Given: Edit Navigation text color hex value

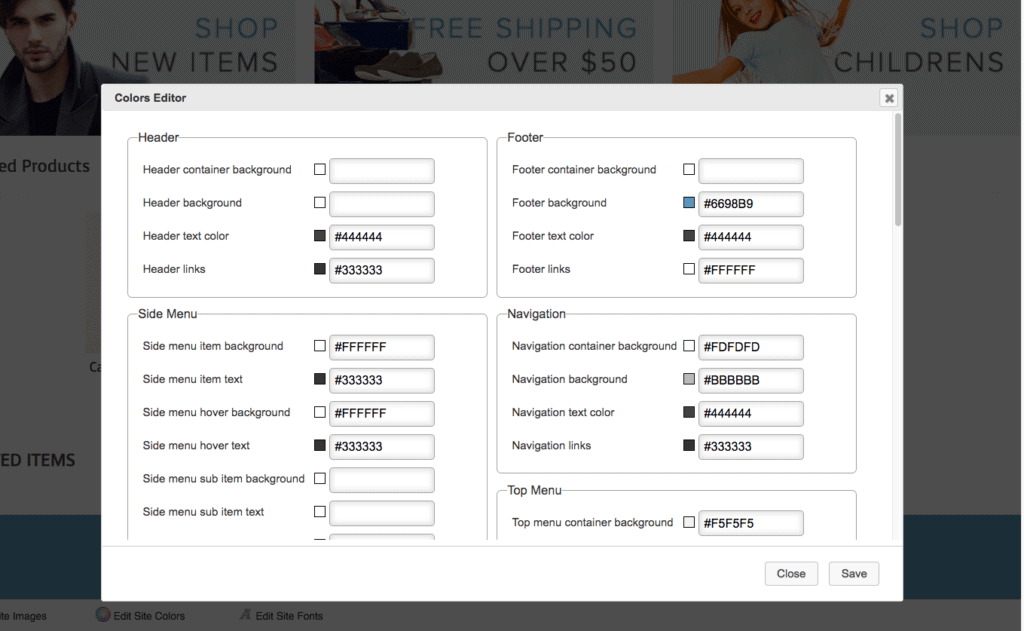Looking at the screenshot, I should (x=750, y=413).
